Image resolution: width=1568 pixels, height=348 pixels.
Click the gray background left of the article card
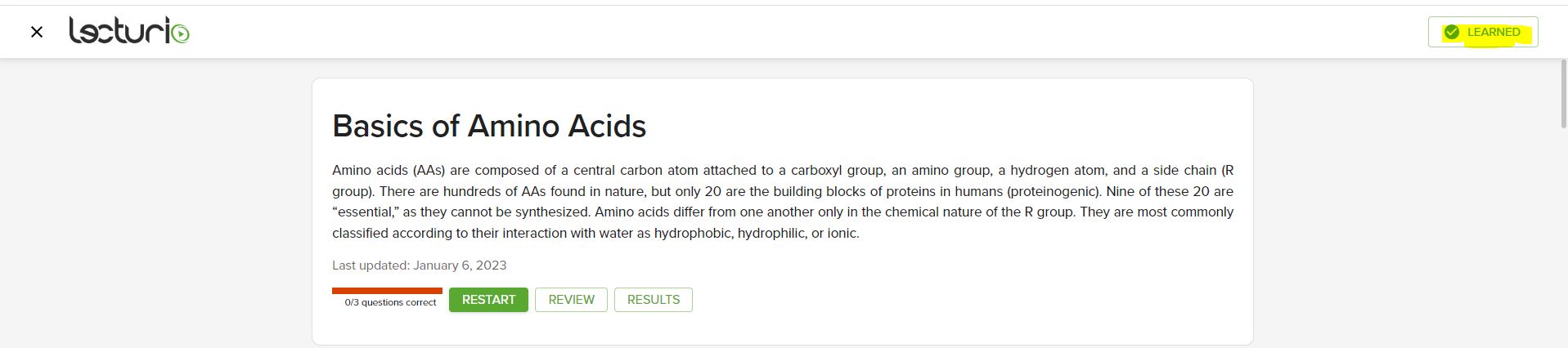pyautogui.click(x=155, y=204)
